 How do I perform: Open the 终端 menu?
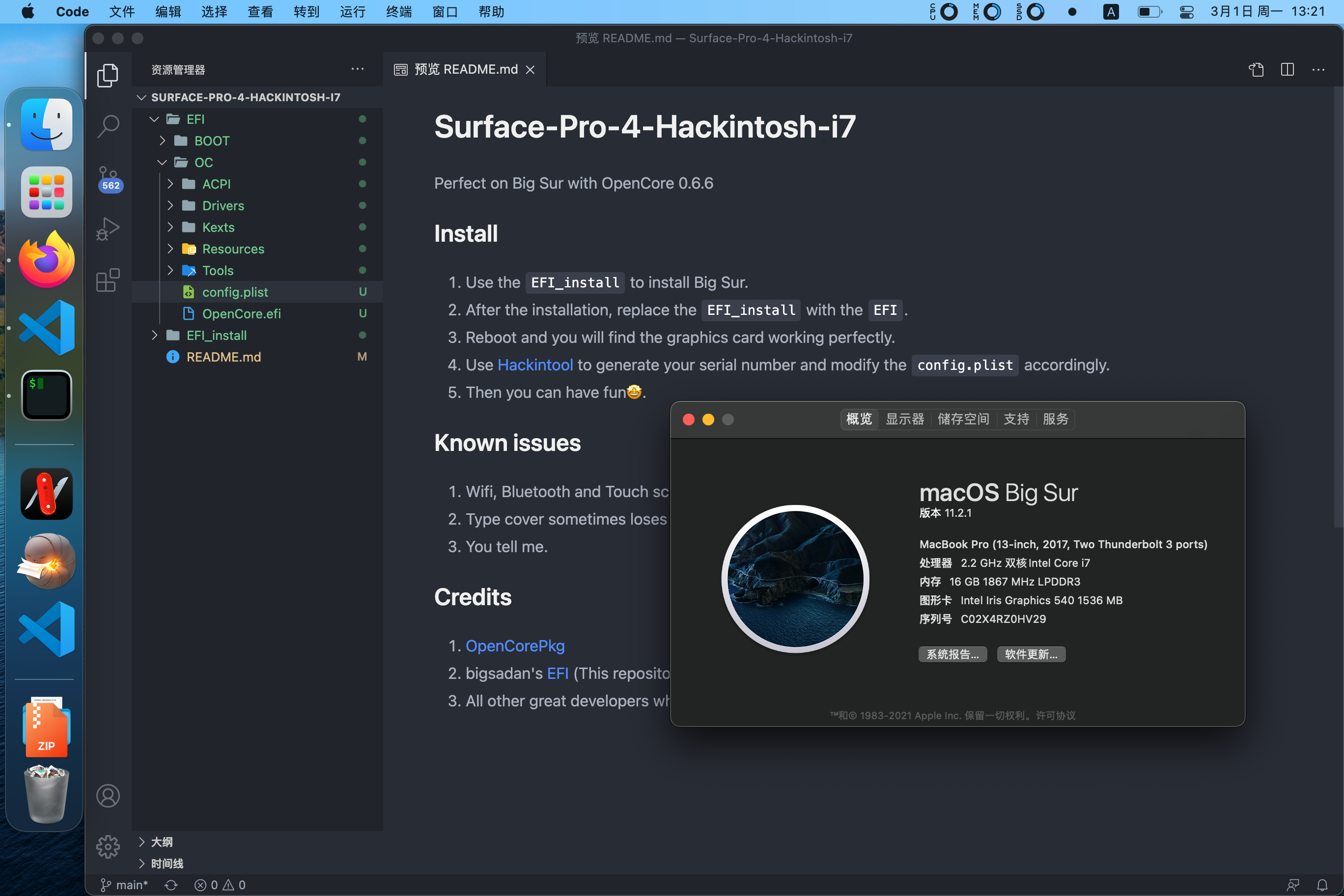[399, 11]
